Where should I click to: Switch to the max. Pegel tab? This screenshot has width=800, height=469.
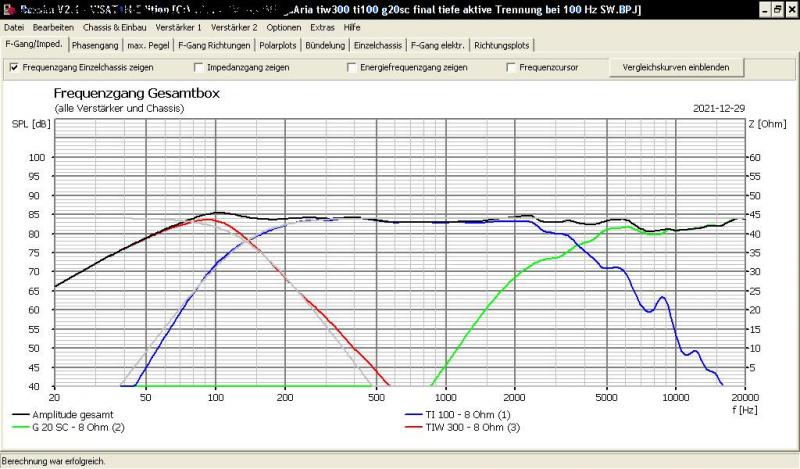point(148,45)
